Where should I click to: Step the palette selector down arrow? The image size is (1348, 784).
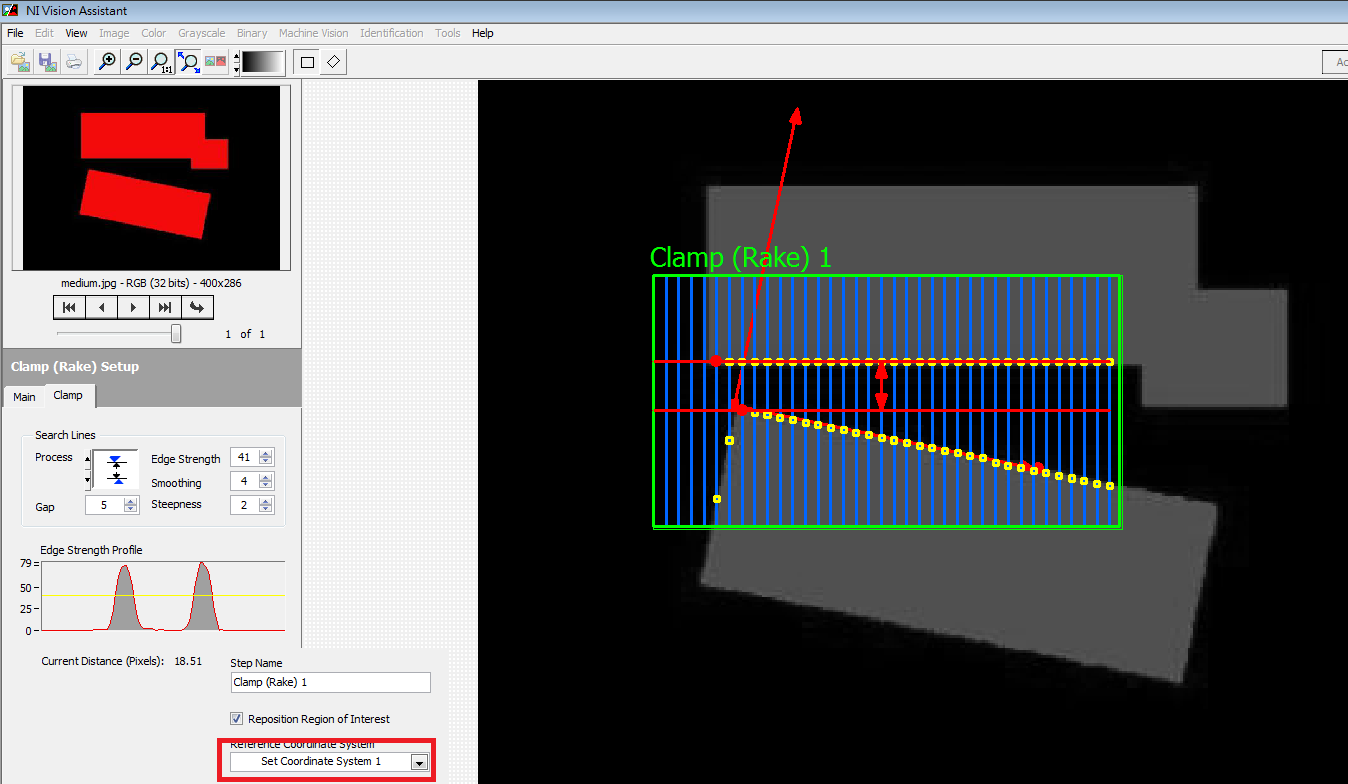236,69
